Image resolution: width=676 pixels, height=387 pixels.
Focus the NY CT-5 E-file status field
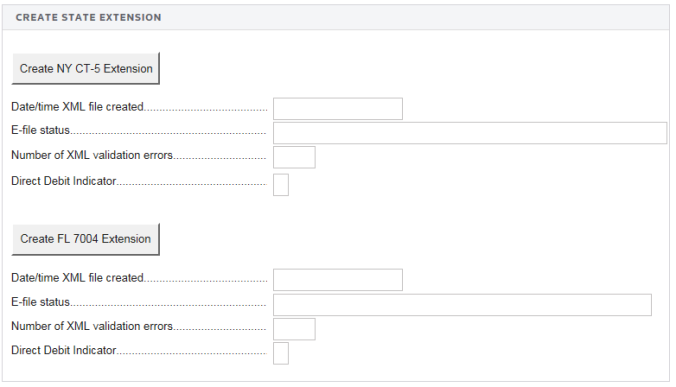click(x=470, y=133)
